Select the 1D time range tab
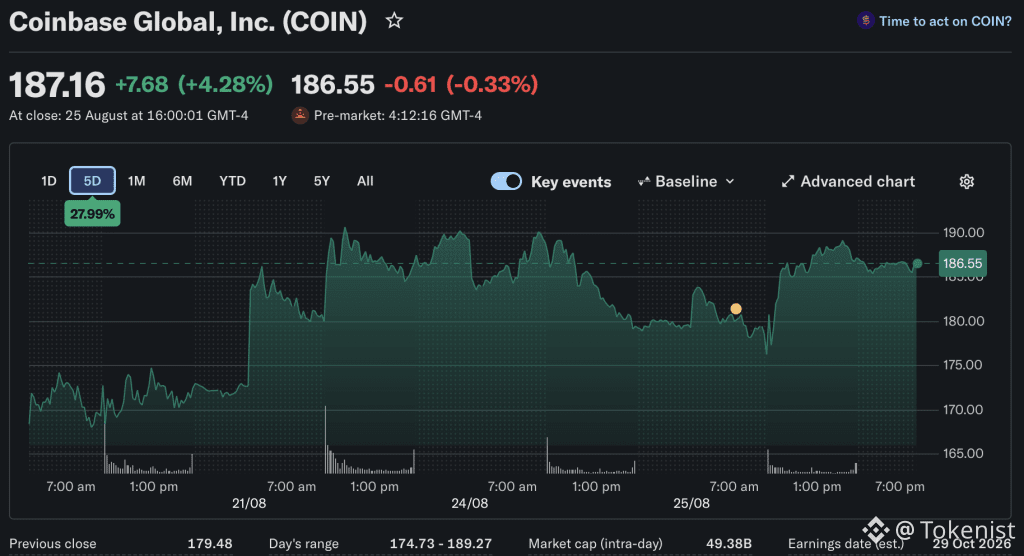 click(49, 181)
